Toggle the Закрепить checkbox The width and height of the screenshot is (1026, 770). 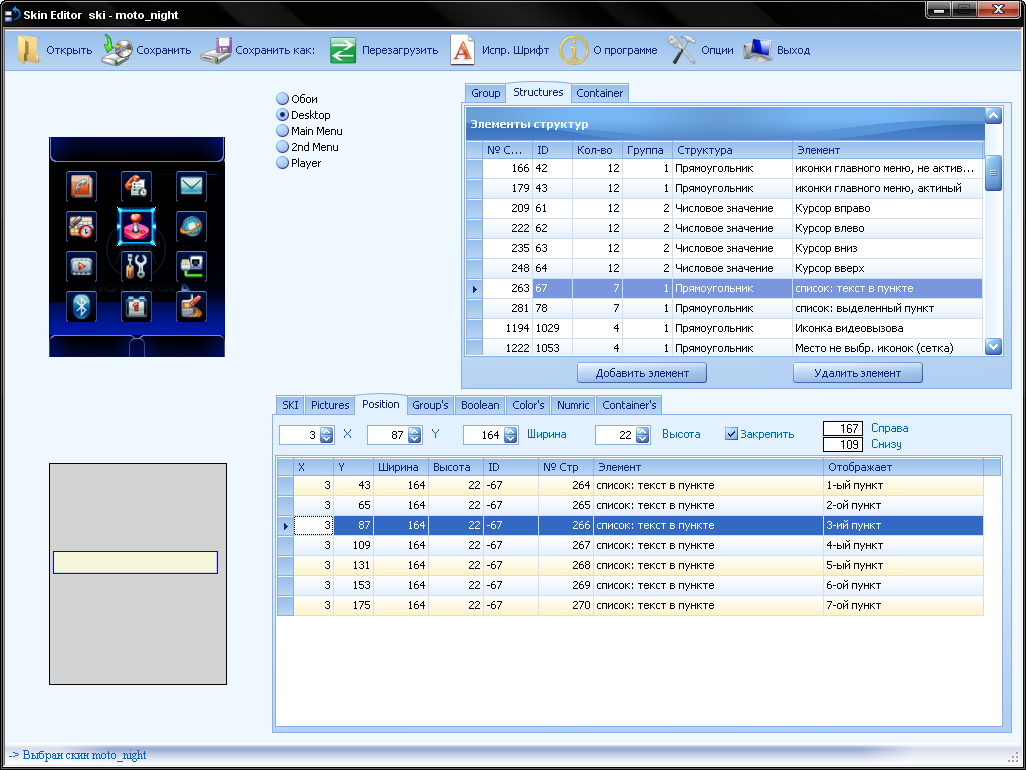click(x=732, y=434)
